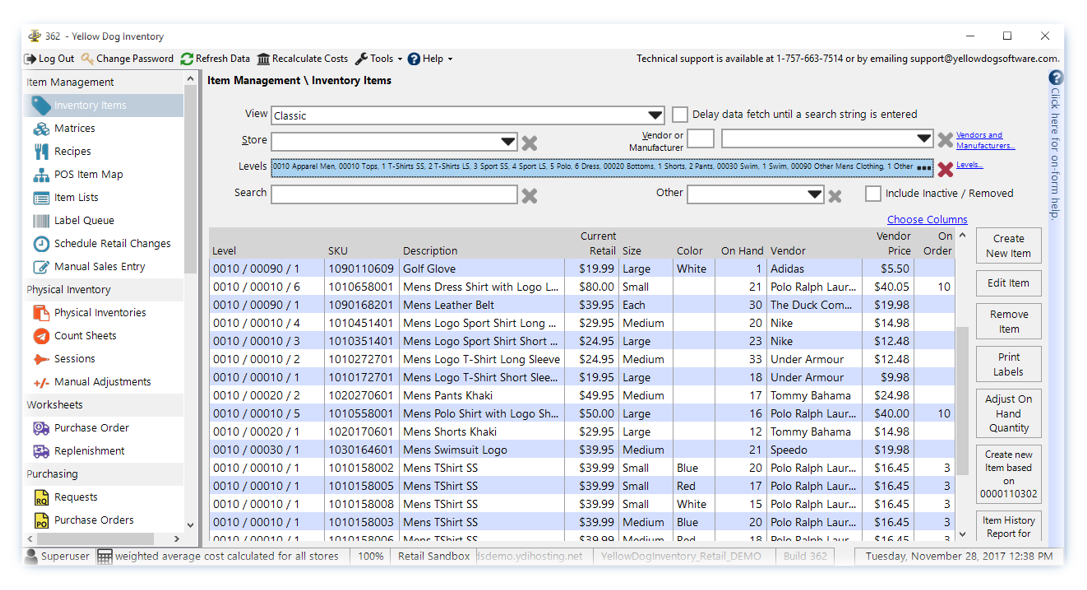The image size is (1087, 590).
Task: Open Sessions icon
Action: click(42, 358)
